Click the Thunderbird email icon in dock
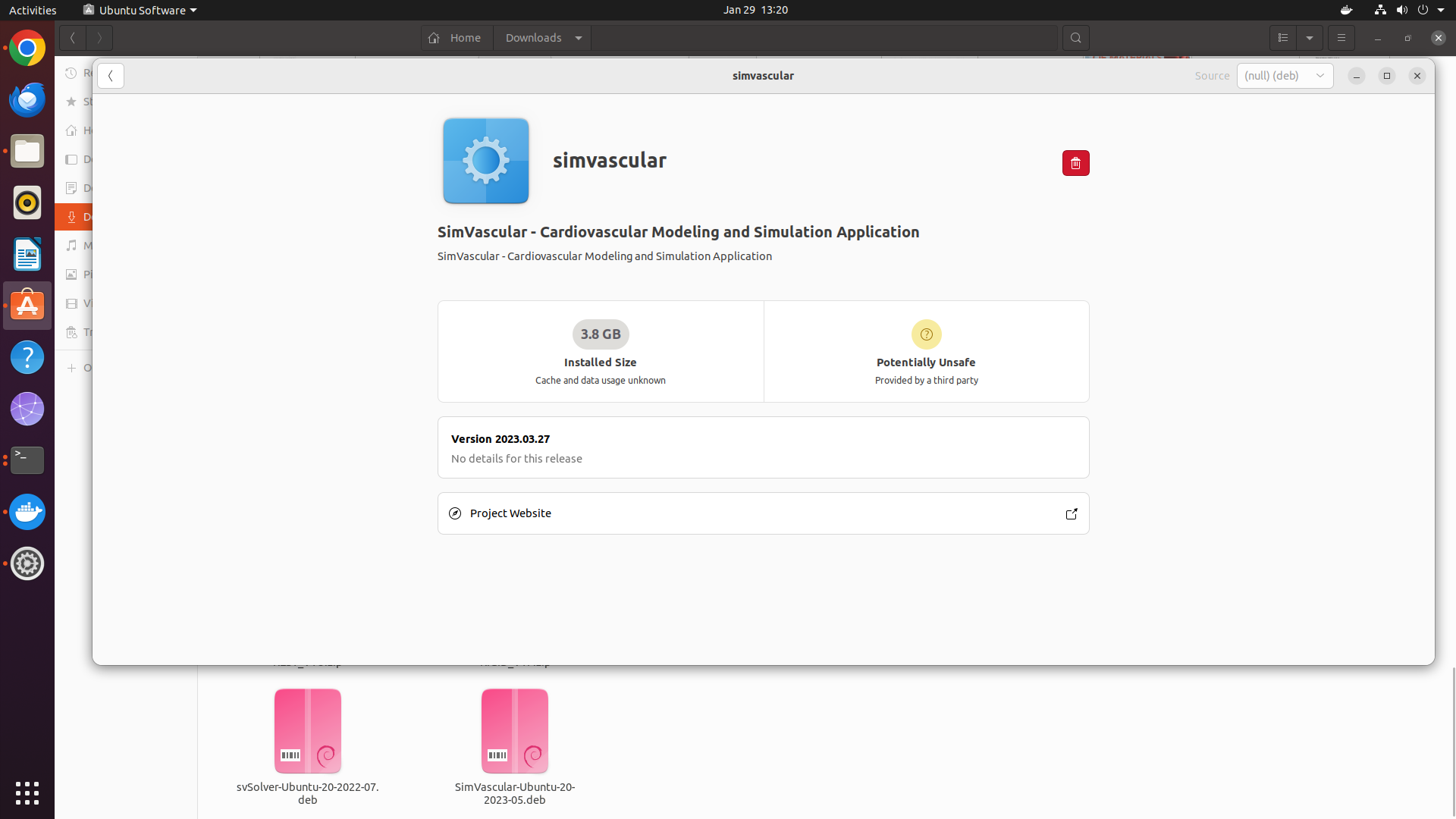The width and height of the screenshot is (1456, 819). click(27, 99)
